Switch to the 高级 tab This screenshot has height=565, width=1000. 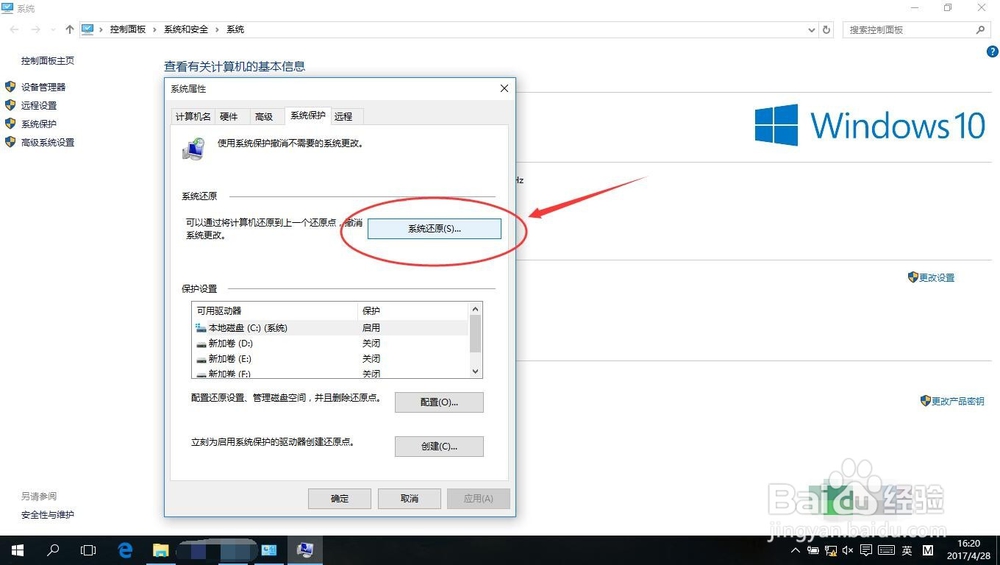coord(264,116)
